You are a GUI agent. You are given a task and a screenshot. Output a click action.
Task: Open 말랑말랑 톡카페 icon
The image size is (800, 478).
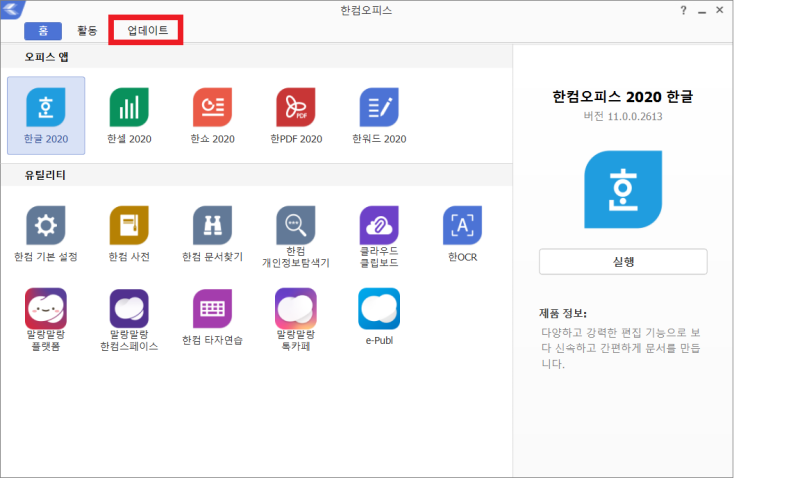click(x=296, y=309)
